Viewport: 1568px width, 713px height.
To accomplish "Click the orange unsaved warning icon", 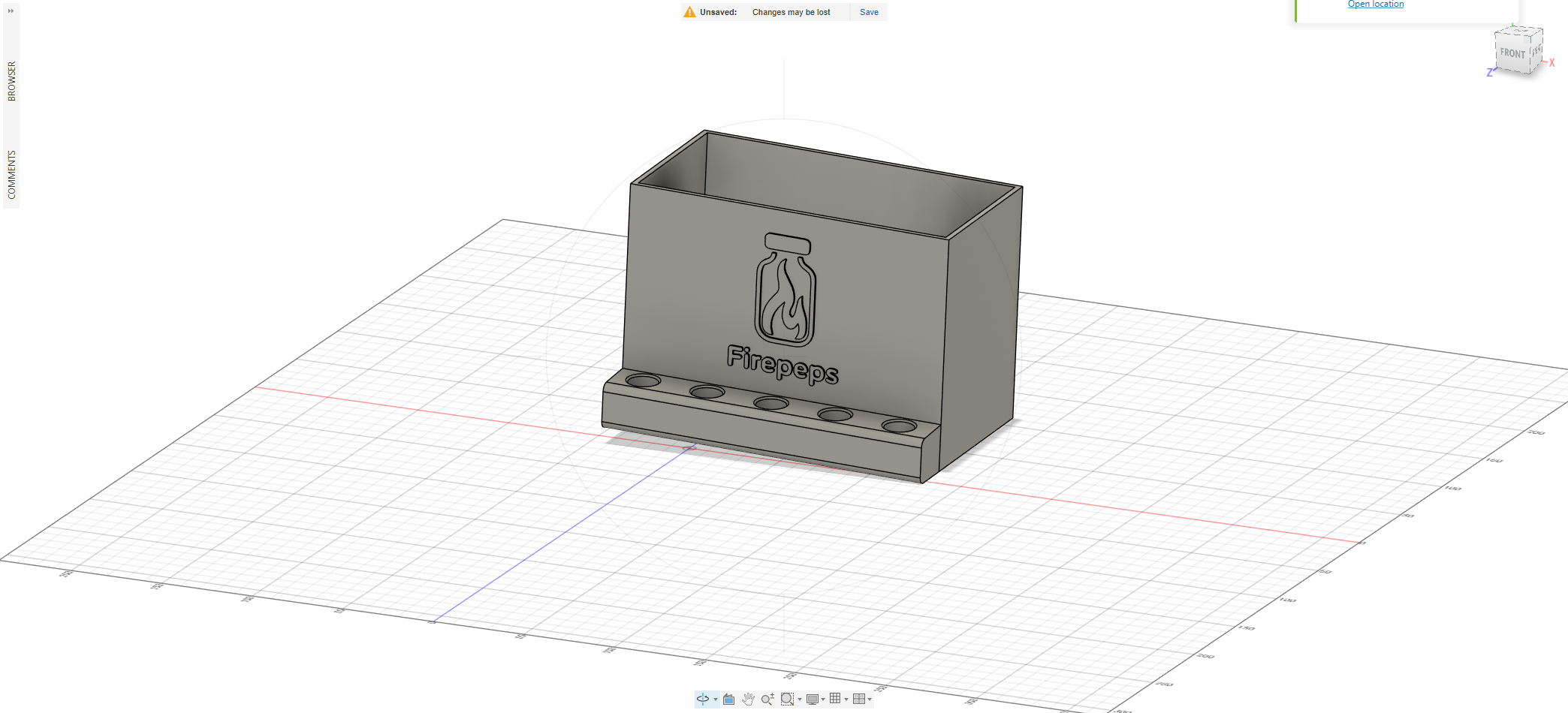I will point(689,12).
